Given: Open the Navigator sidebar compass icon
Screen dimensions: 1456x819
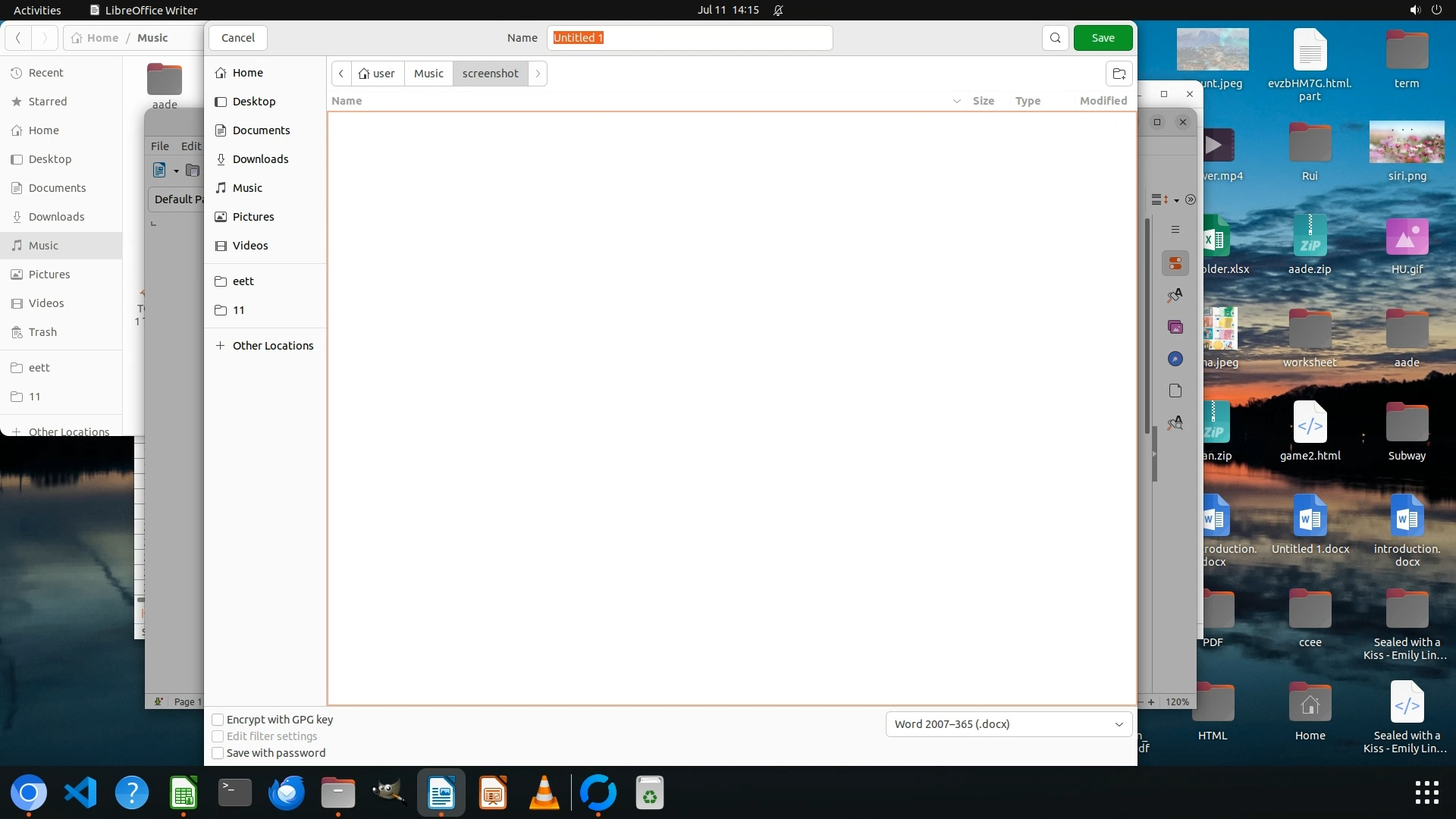Looking at the screenshot, I should pos(1175,359).
